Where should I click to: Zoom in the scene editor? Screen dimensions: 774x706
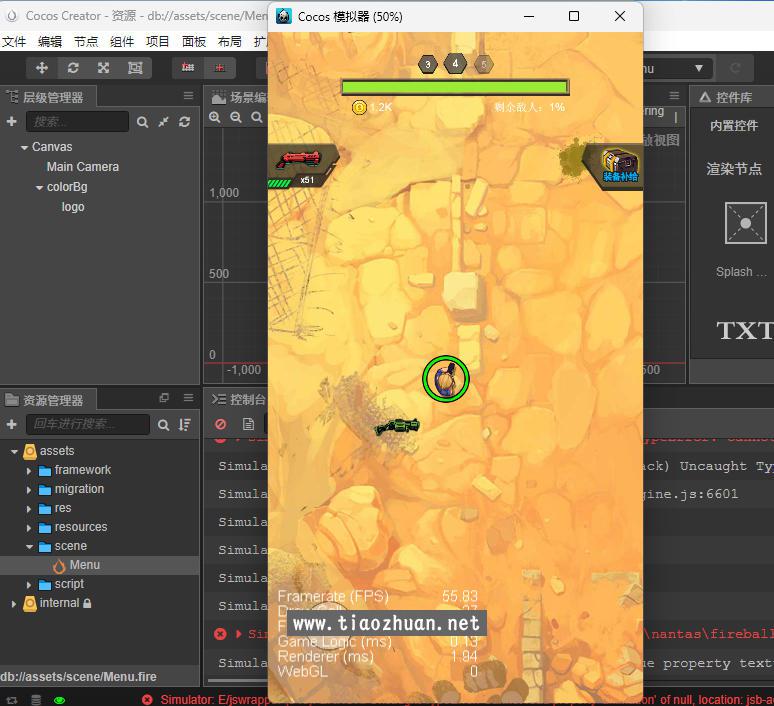[215, 118]
